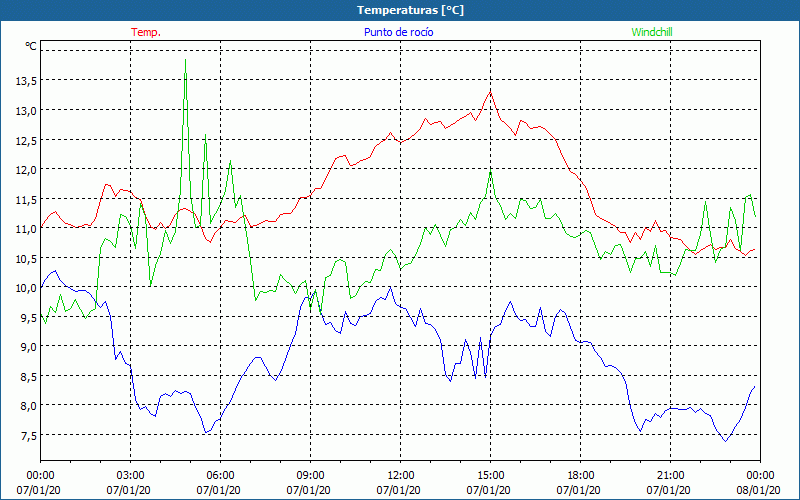Click the 13,5 y-axis value
The width and height of the screenshot is (800, 500).
pos(26,81)
